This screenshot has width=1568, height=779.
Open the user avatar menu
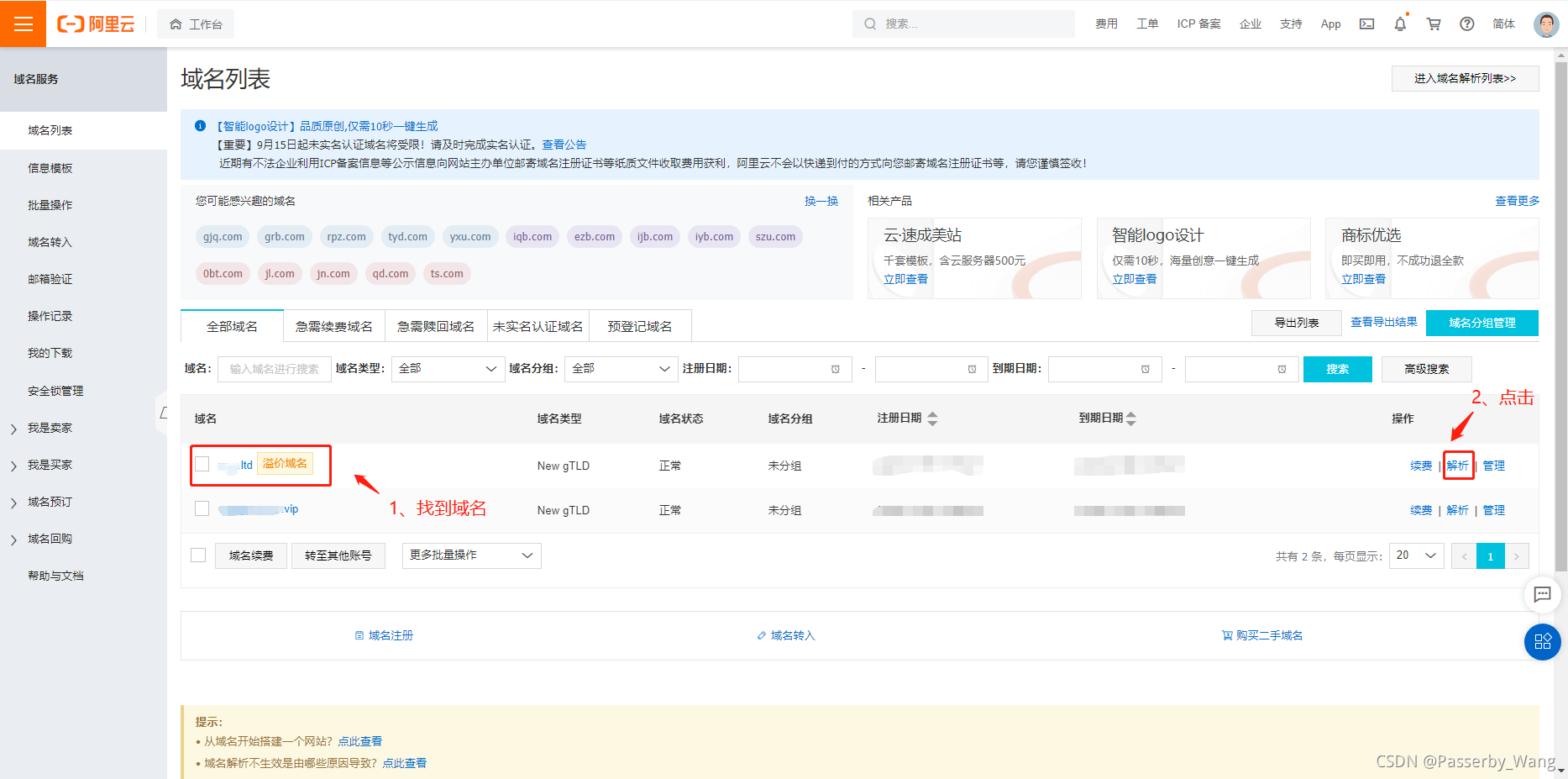point(1546,24)
